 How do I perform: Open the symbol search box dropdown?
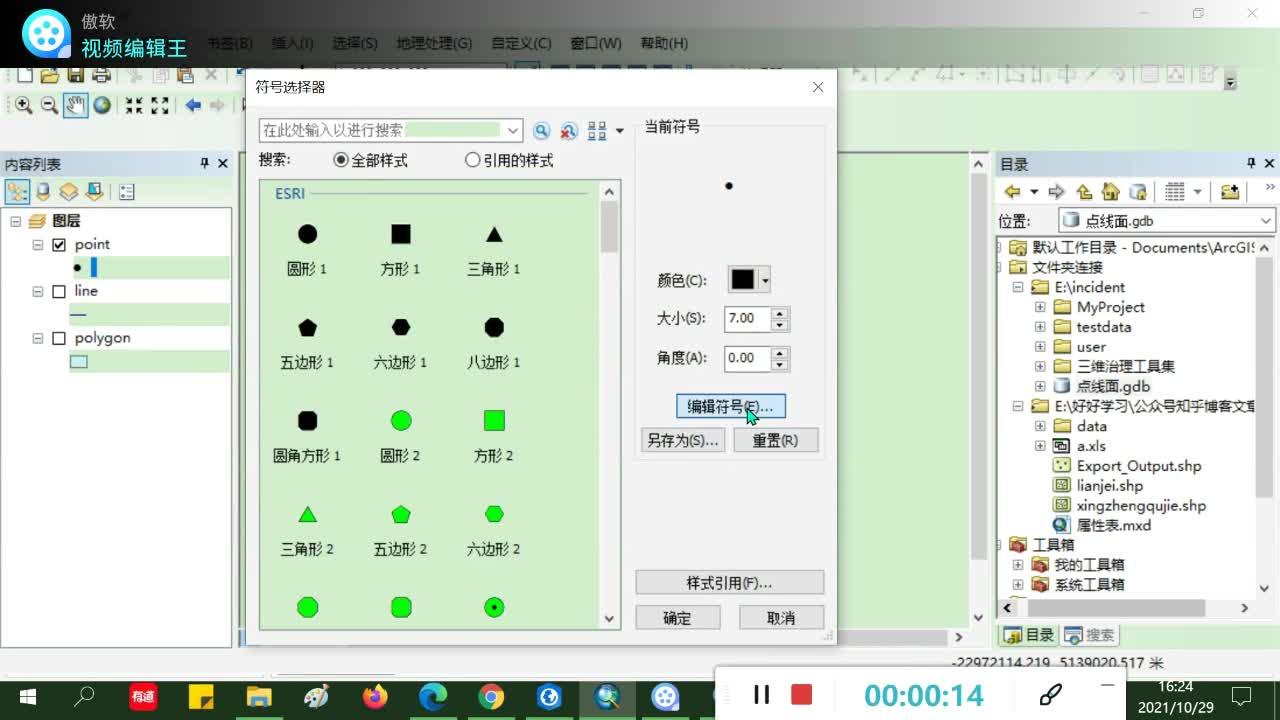click(x=511, y=130)
